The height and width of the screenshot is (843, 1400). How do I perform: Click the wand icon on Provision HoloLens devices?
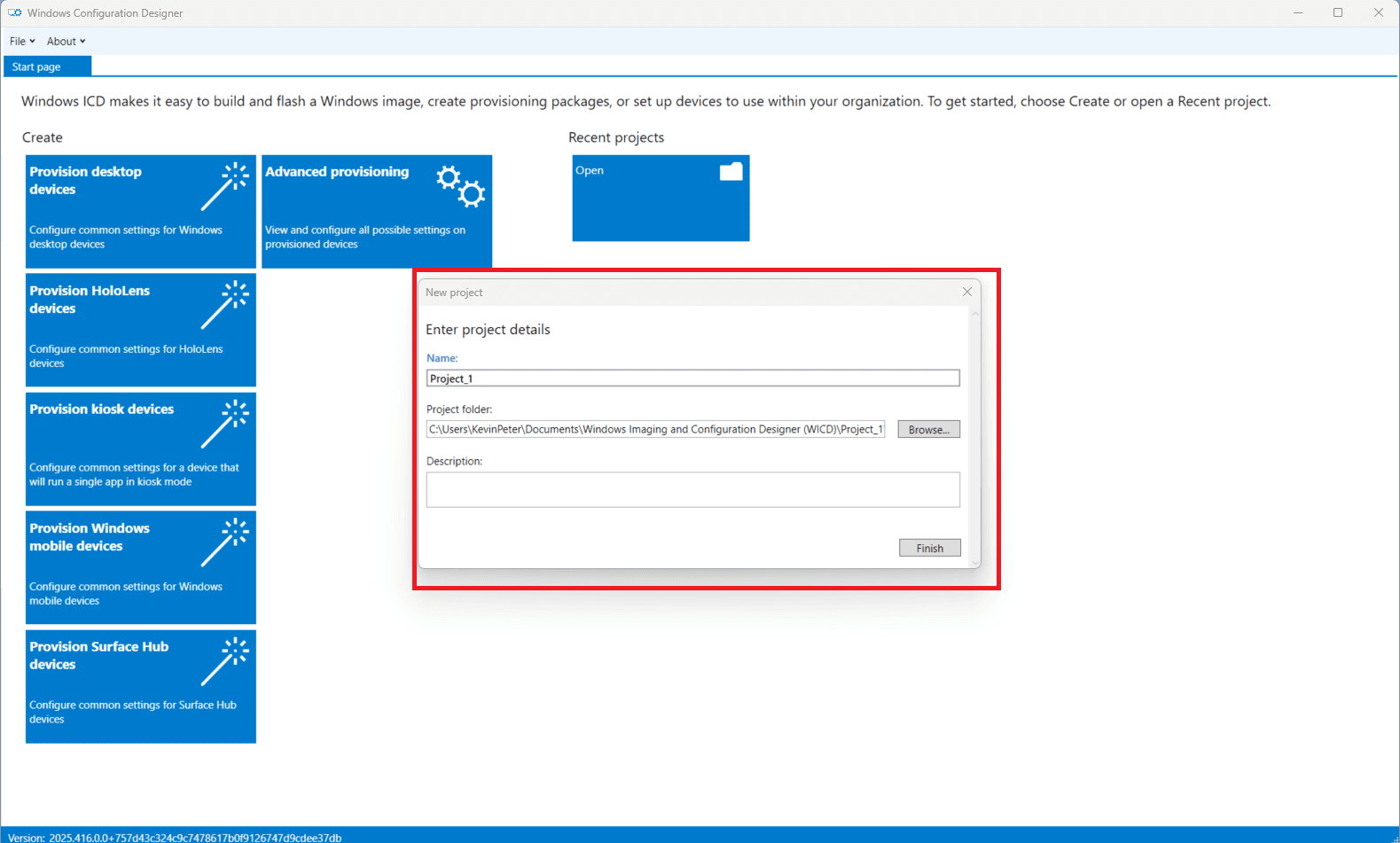[225, 305]
